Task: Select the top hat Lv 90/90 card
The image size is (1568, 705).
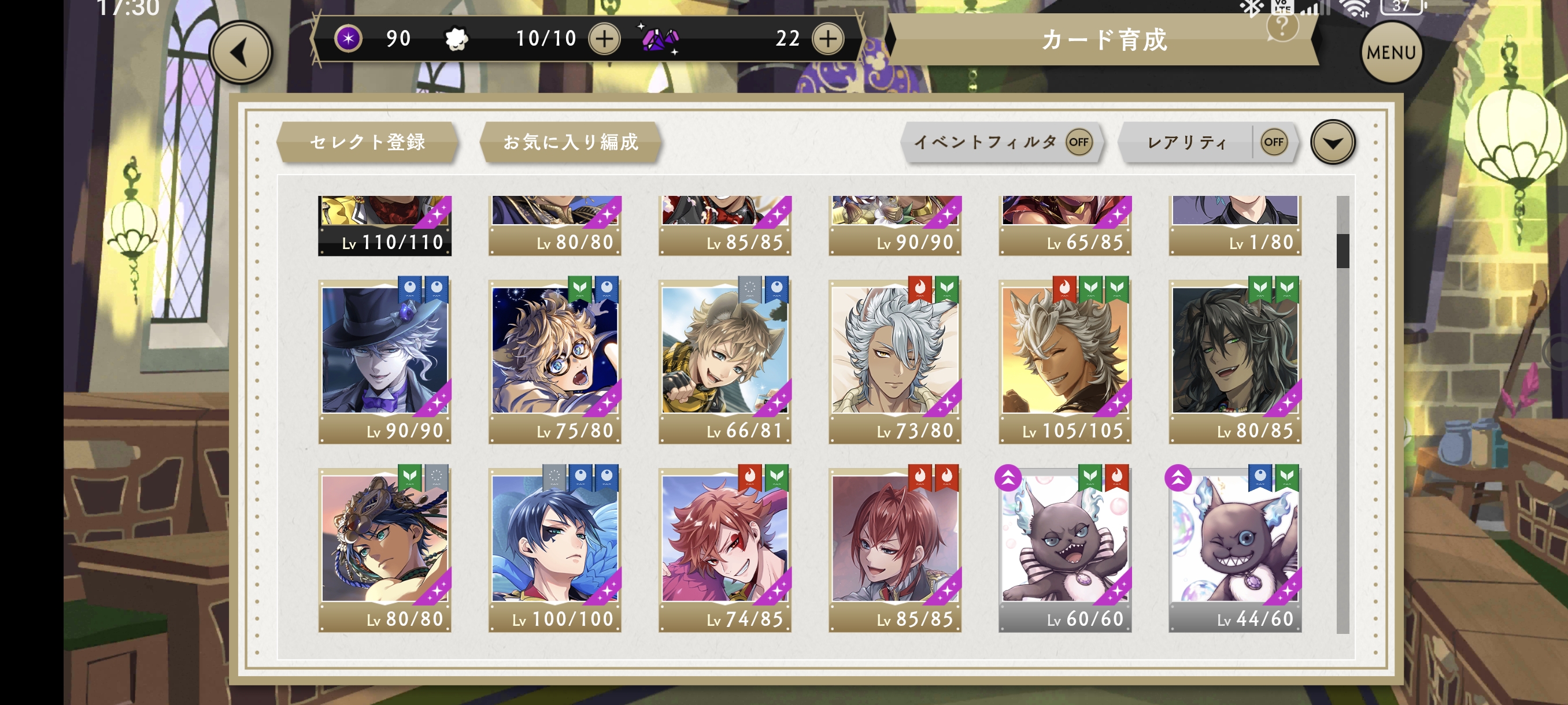Action: click(384, 361)
